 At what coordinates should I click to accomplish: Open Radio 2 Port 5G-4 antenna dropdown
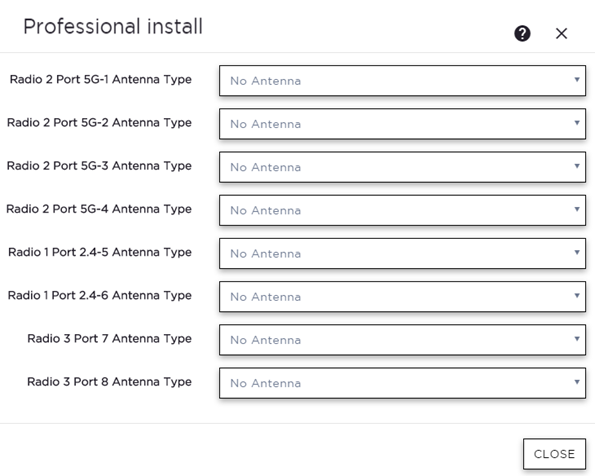[402, 210]
